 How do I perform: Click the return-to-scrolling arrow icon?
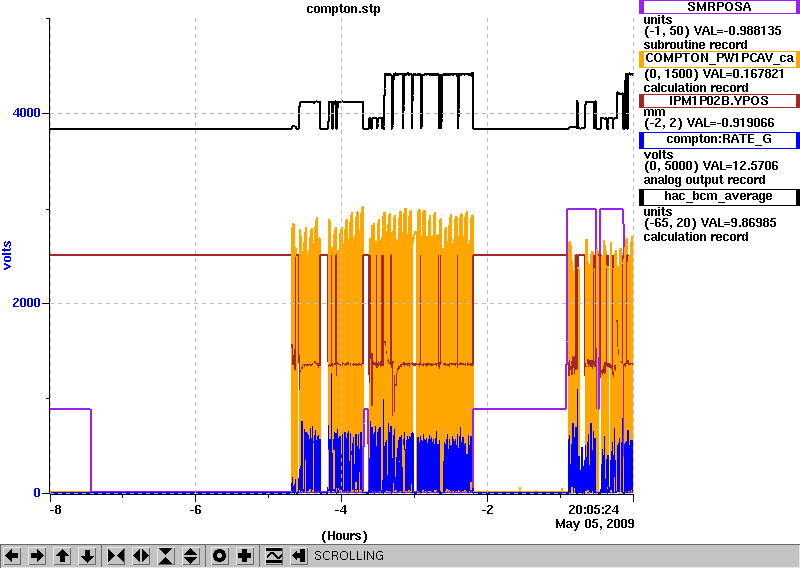(299, 555)
